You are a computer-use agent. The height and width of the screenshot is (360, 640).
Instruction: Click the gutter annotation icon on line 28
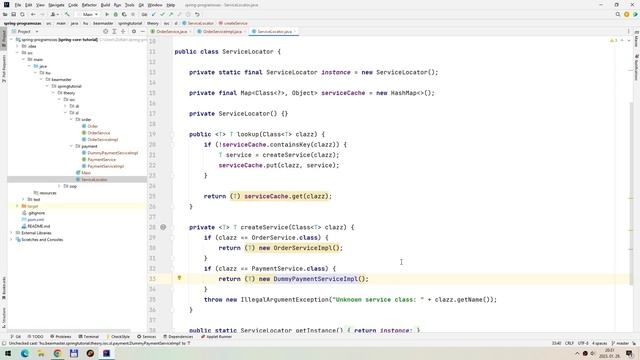coord(163,227)
